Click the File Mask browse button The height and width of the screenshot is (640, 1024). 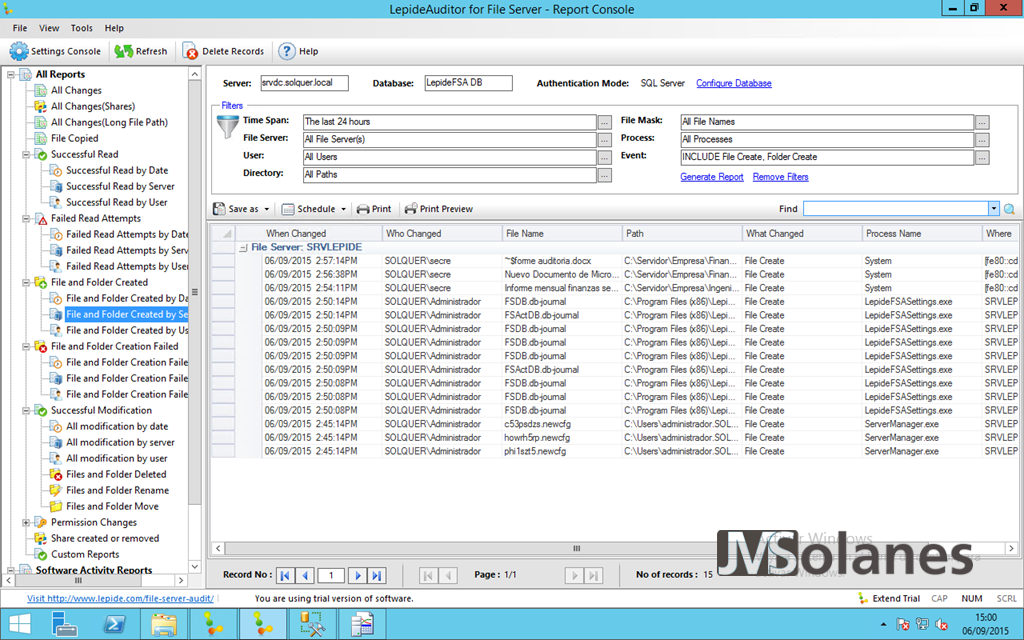[982, 122]
